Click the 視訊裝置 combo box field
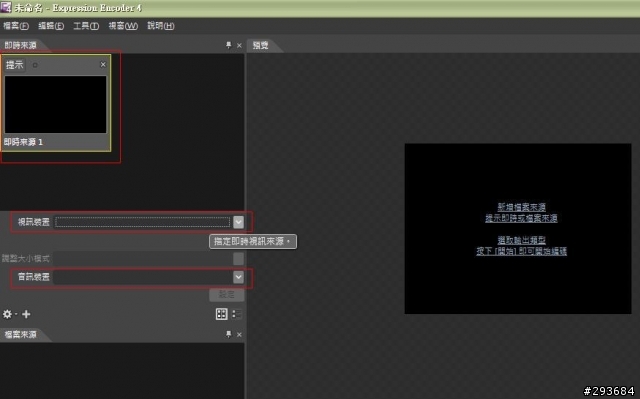640x399 pixels. 142,222
